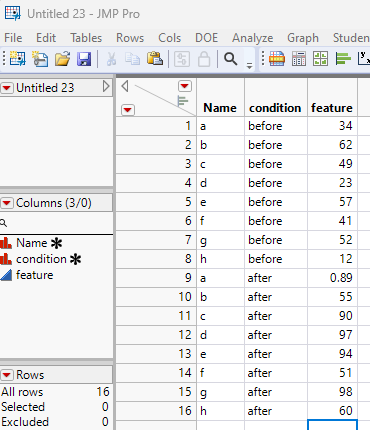Open the Edit menu

click(46, 38)
